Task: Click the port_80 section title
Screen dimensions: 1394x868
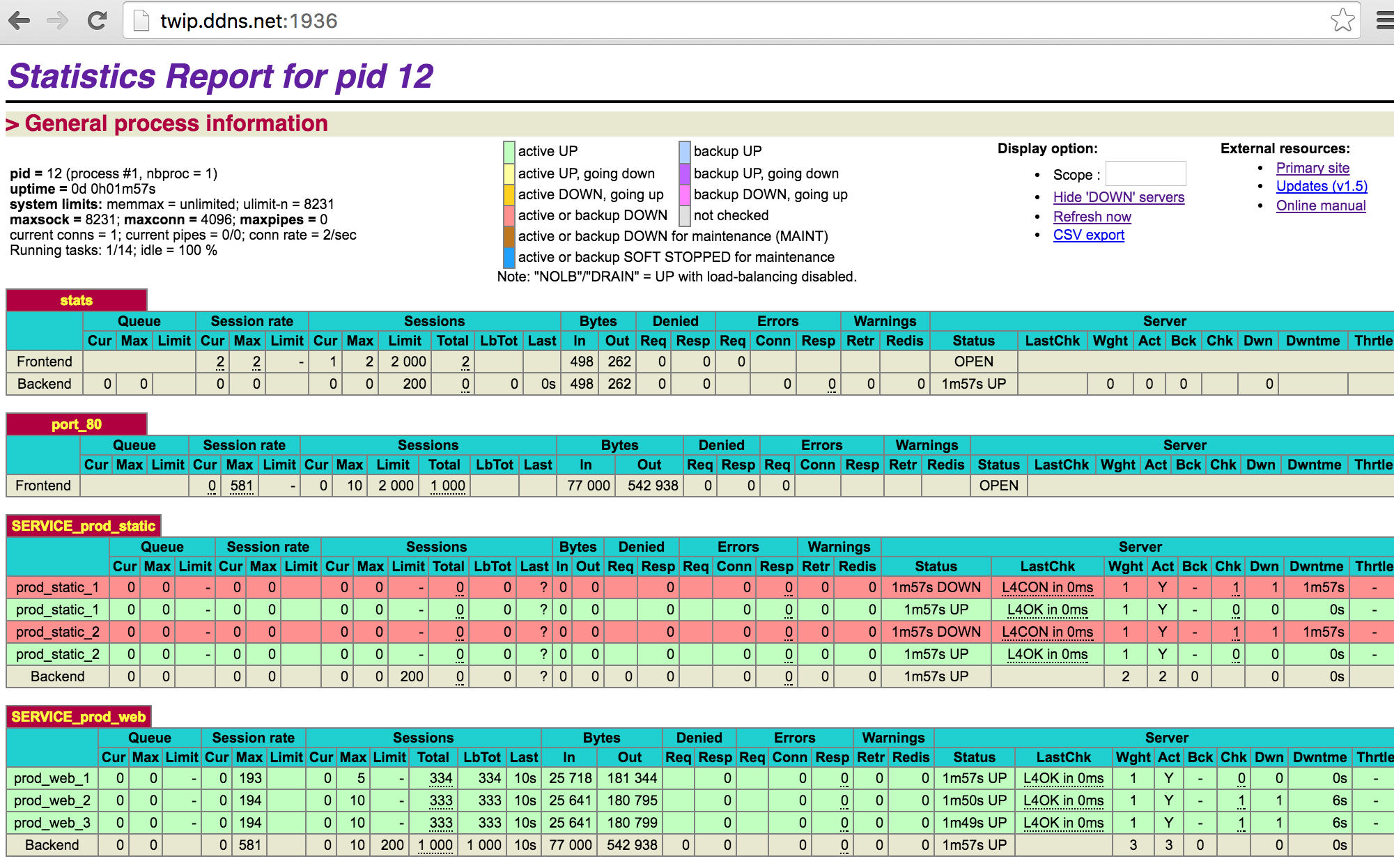Action: pos(77,424)
